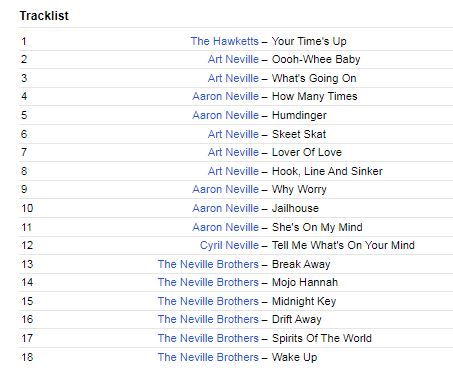Click The Neville Brothers link beside Wake Up
This screenshot has width=453, height=377.
(x=208, y=357)
